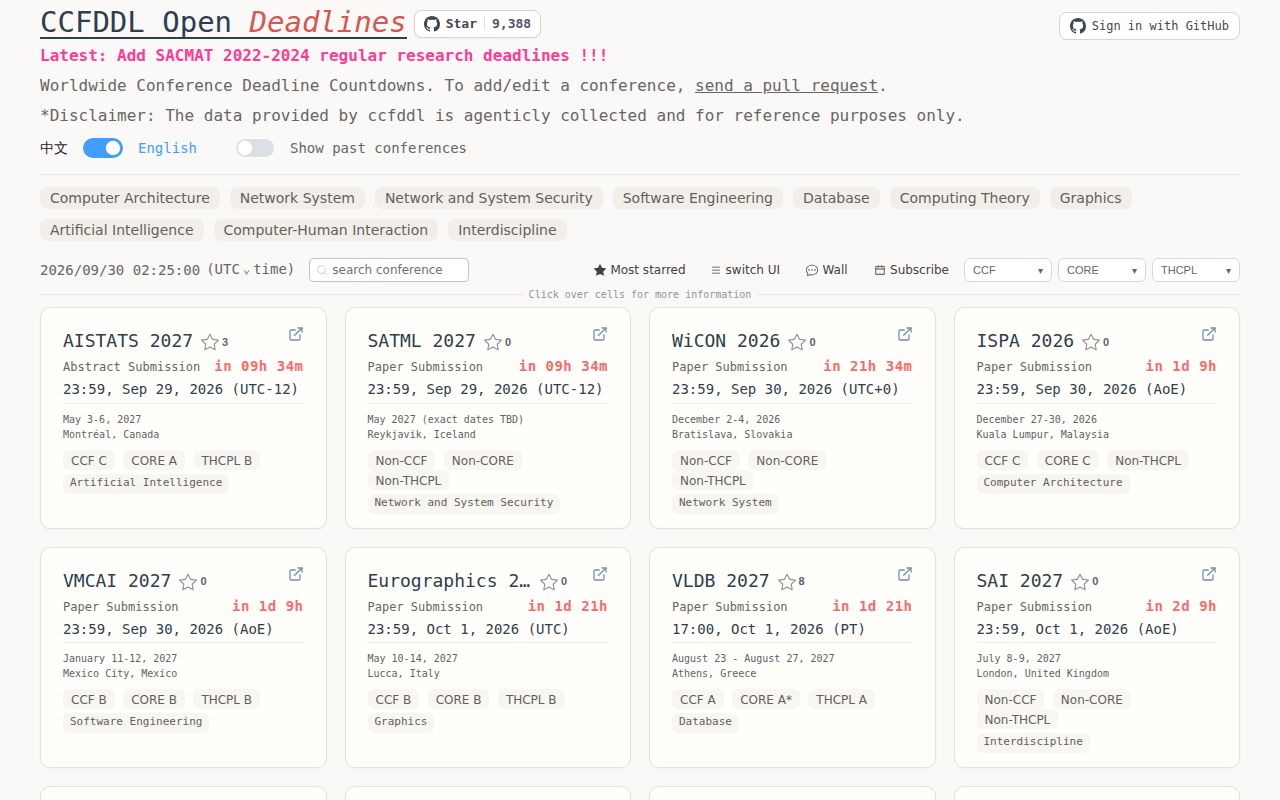The height and width of the screenshot is (800, 1280).
Task: Click CORE A* tag on VLDB card
Action: coord(766,700)
